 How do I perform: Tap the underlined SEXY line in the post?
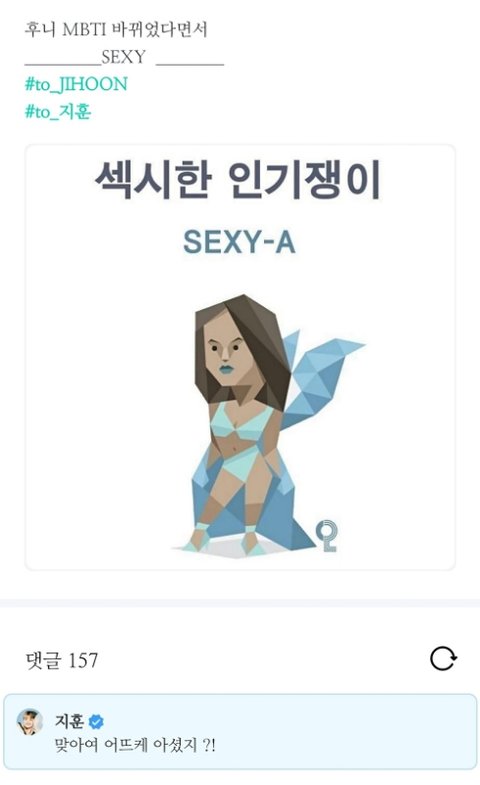[x=124, y=57]
